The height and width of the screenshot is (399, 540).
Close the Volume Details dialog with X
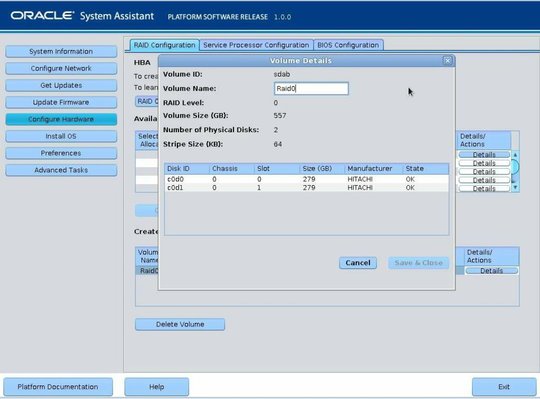pyautogui.click(x=447, y=61)
